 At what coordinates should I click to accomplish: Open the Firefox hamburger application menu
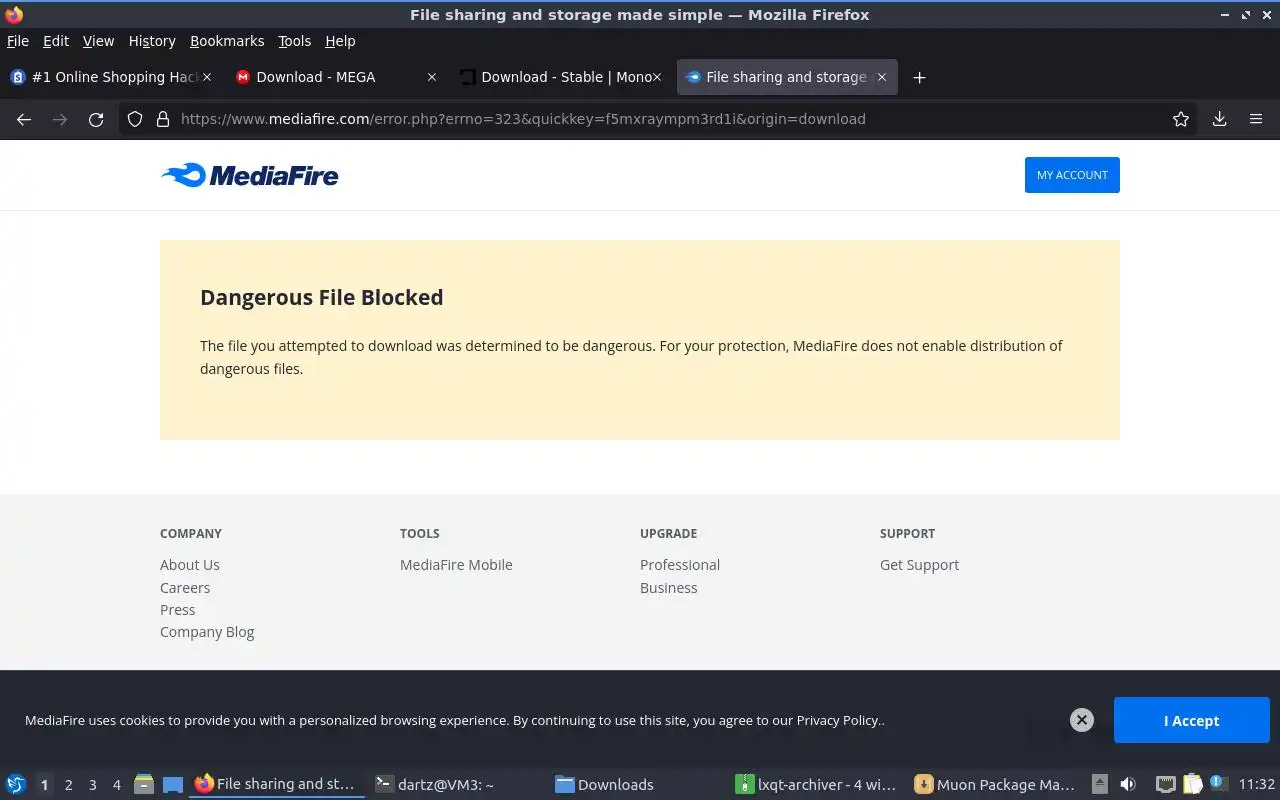[1256, 119]
